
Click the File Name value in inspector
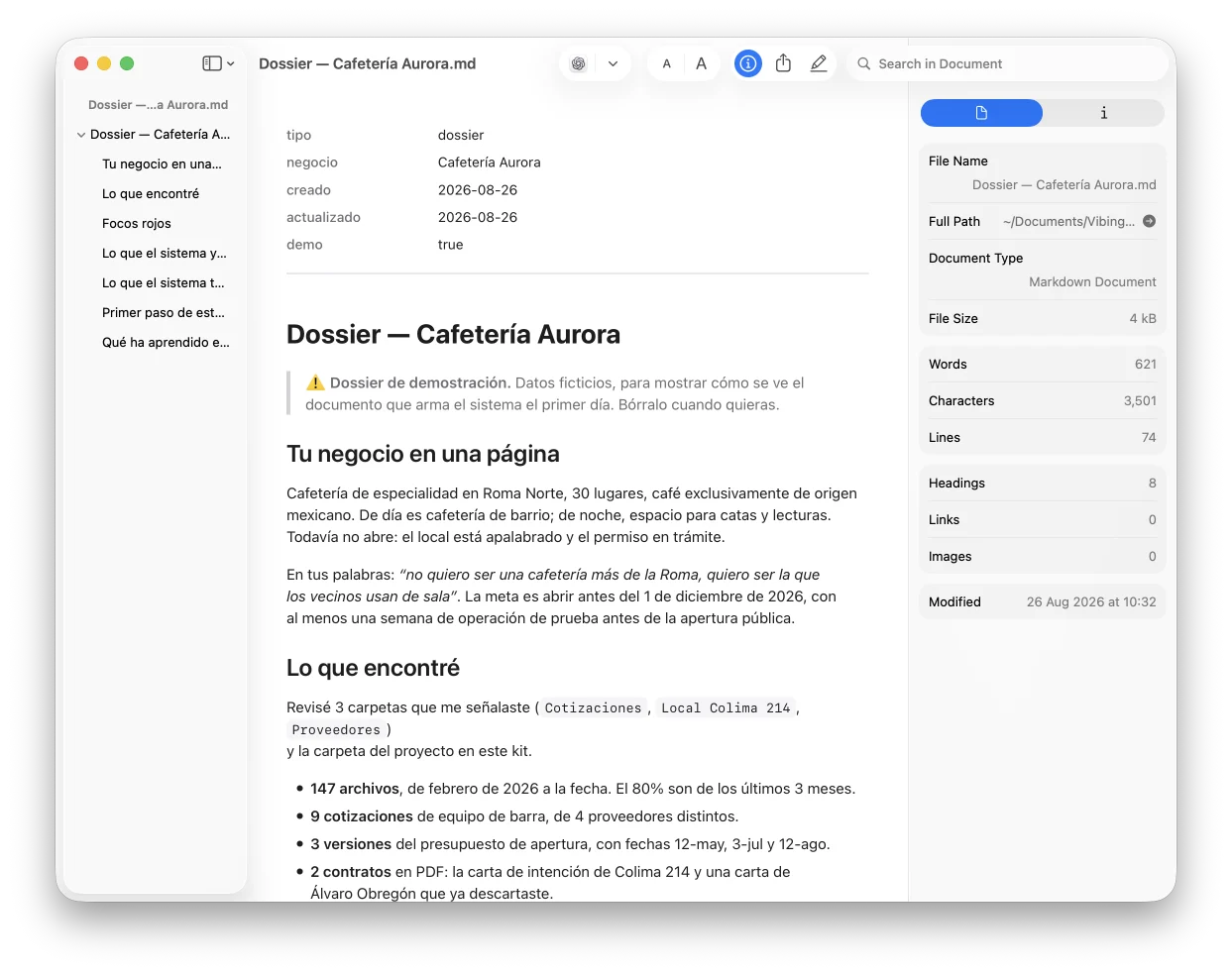1064,184
